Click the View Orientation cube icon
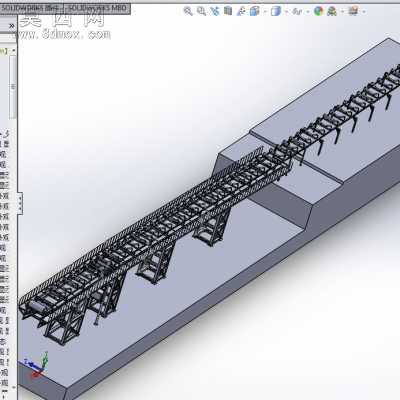This screenshot has width=400, height=400. tap(255, 11)
